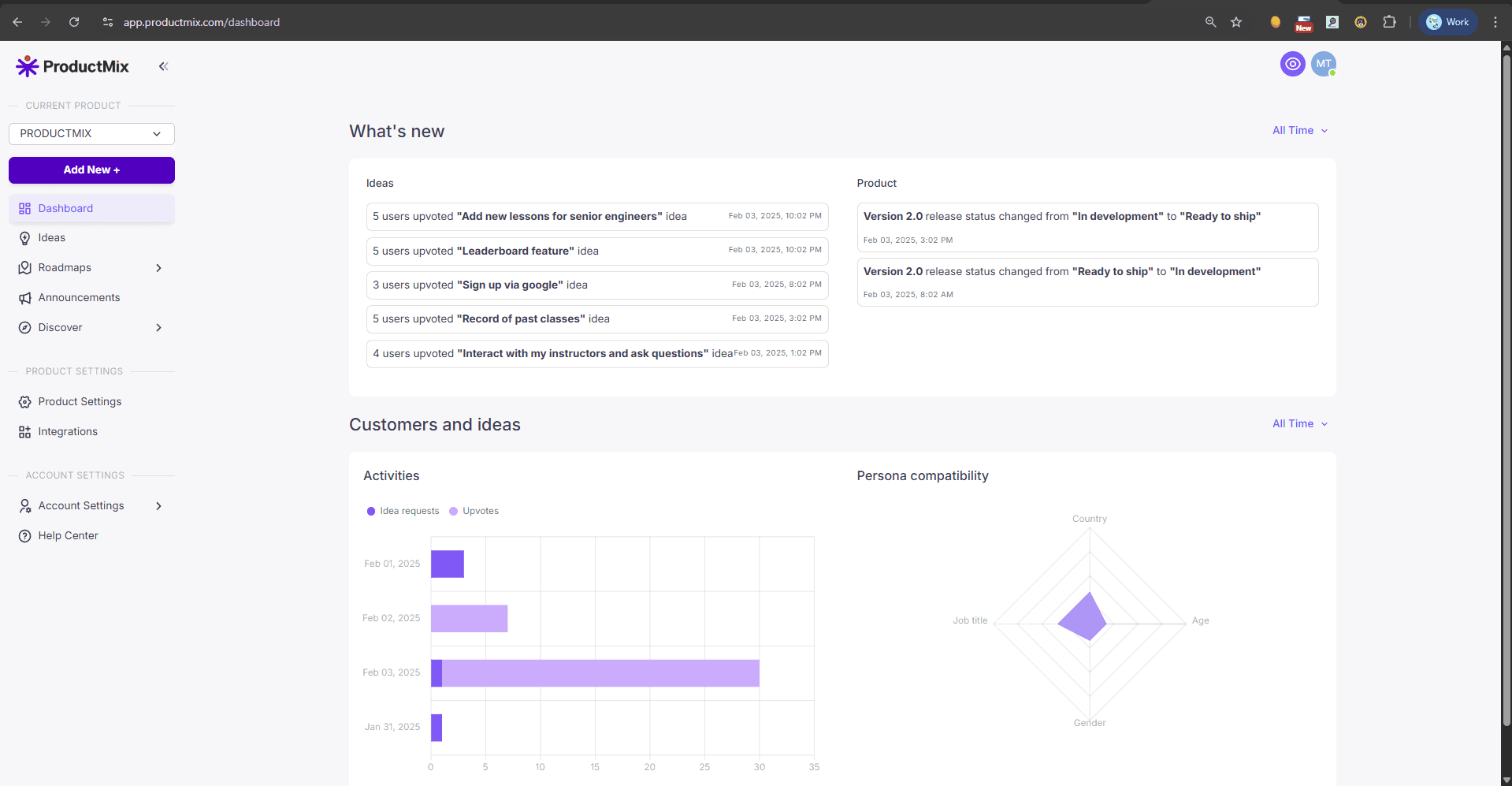Toggle Idea requests legend in Activities chart
This screenshot has height=786, width=1512.
[403, 511]
